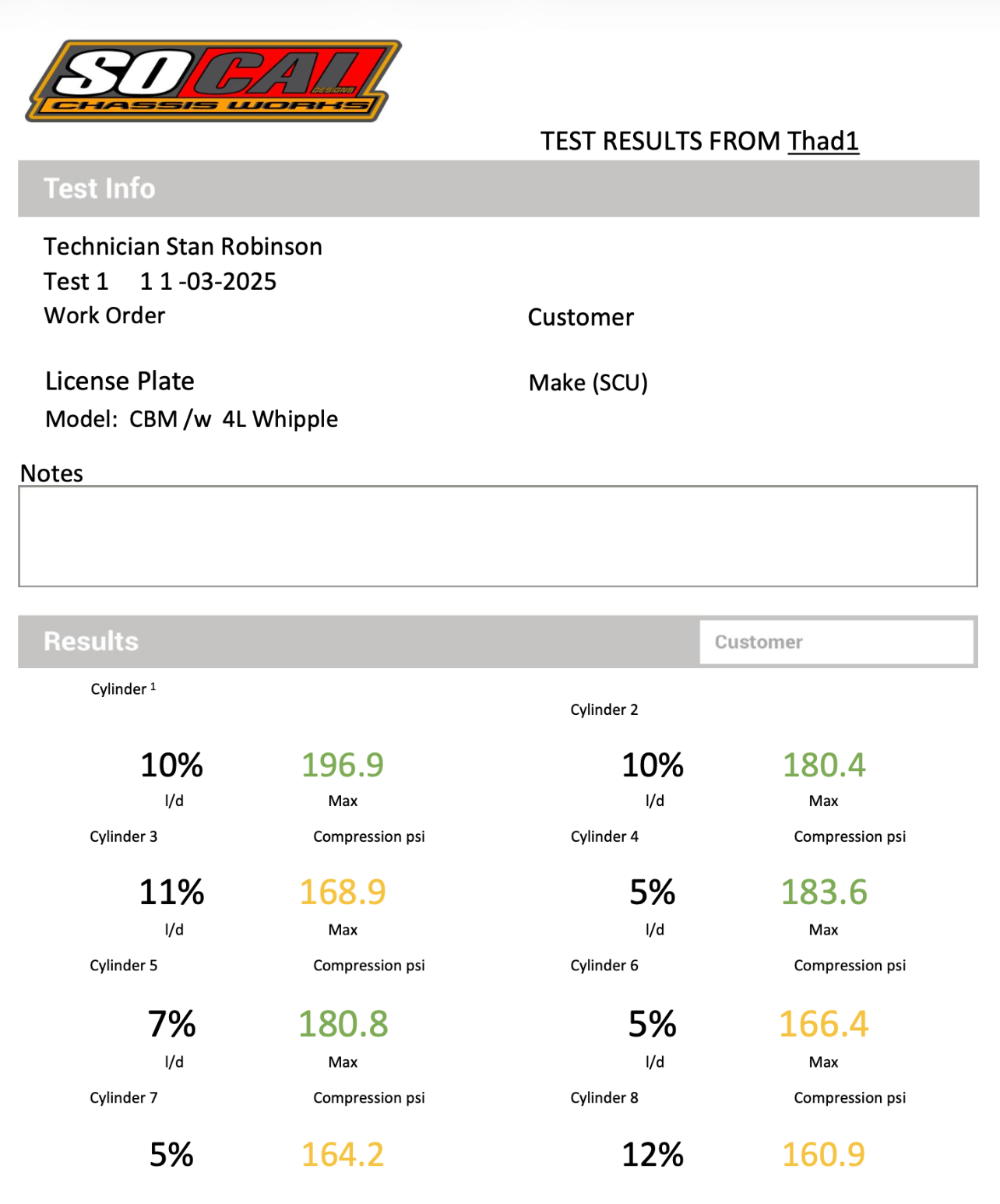Image resolution: width=1000 pixels, height=1204 pixels.
Task: Click the Work Order label
Action: [104, 315]
